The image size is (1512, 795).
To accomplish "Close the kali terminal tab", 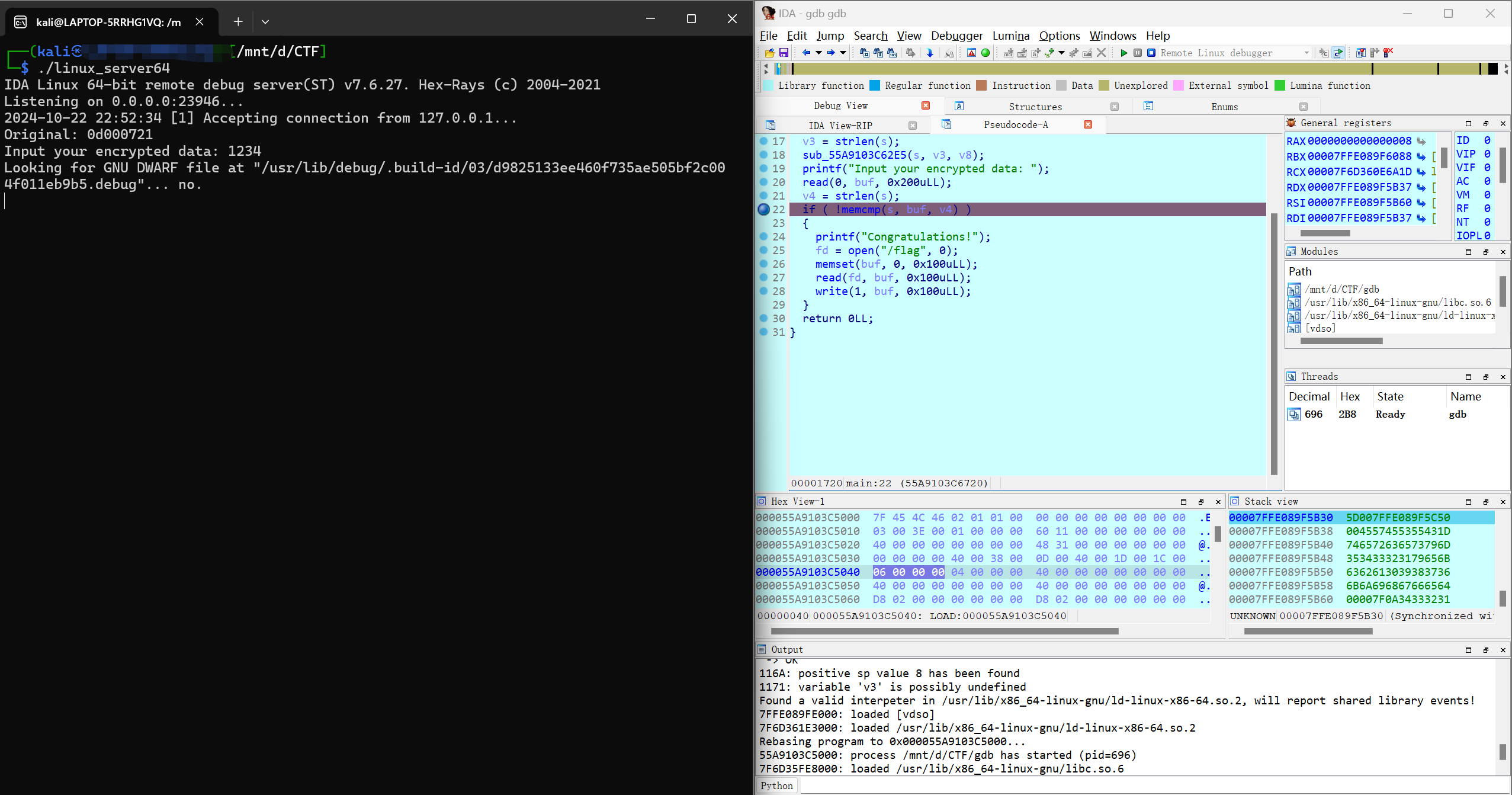I will tap(200, 21).
